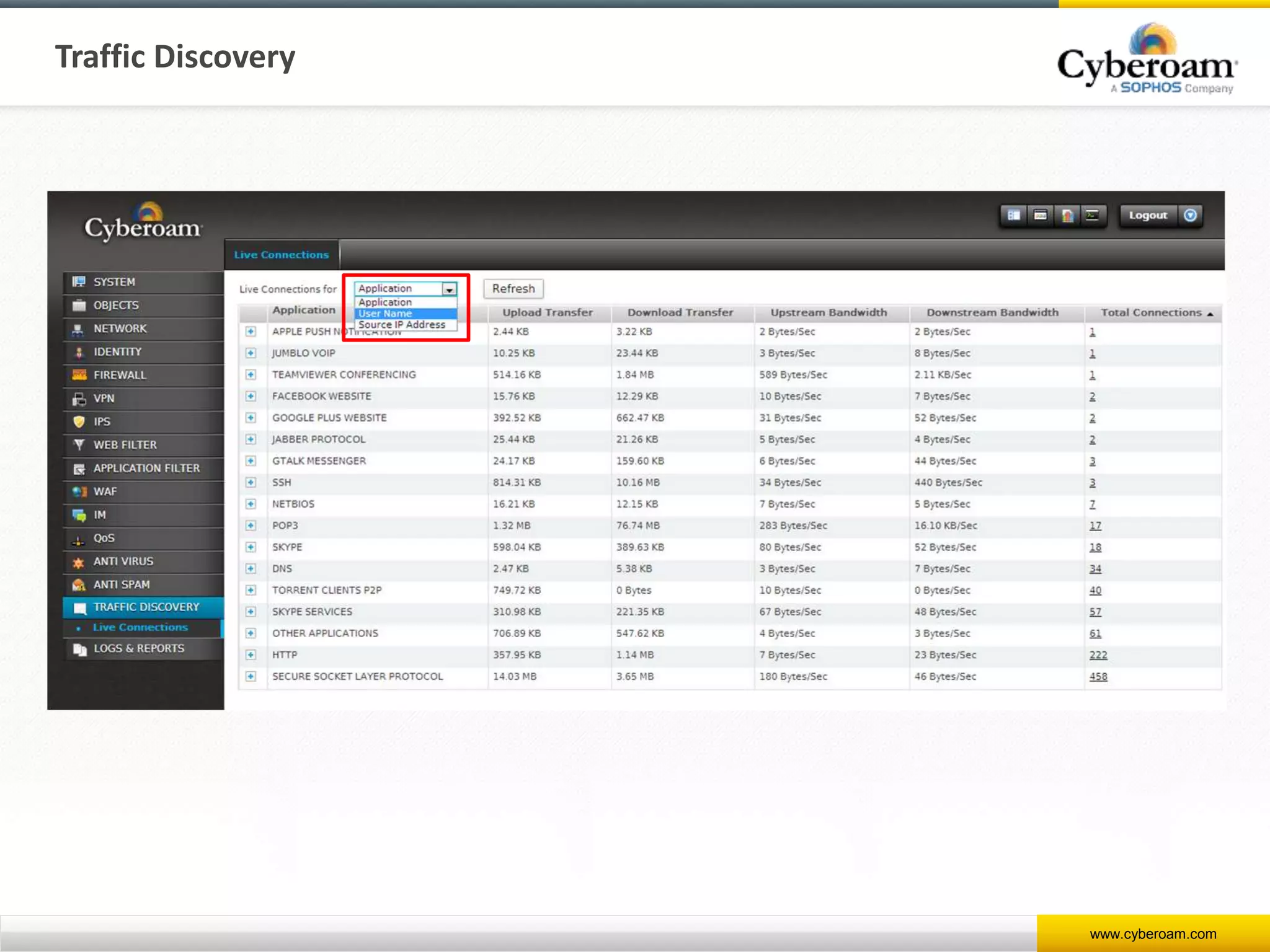This screenshot has width=1270, height=952.
Task: Click the Cyberoam logo in the console
Action: tap(143, 221)
